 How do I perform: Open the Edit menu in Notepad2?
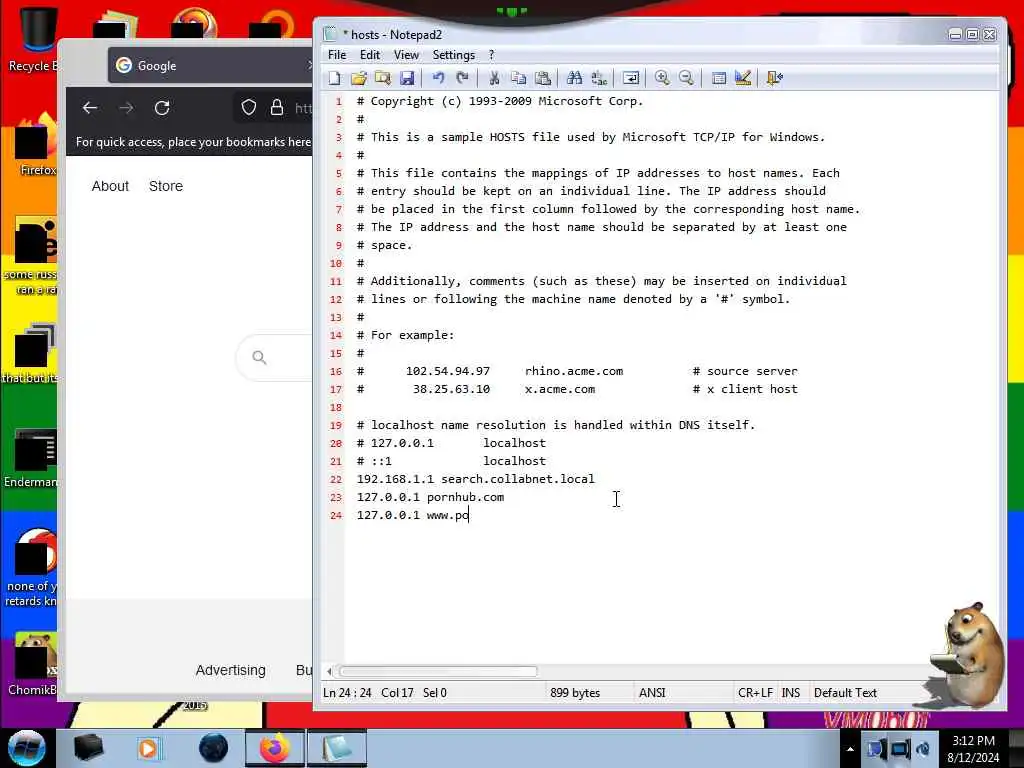point(370,55)
